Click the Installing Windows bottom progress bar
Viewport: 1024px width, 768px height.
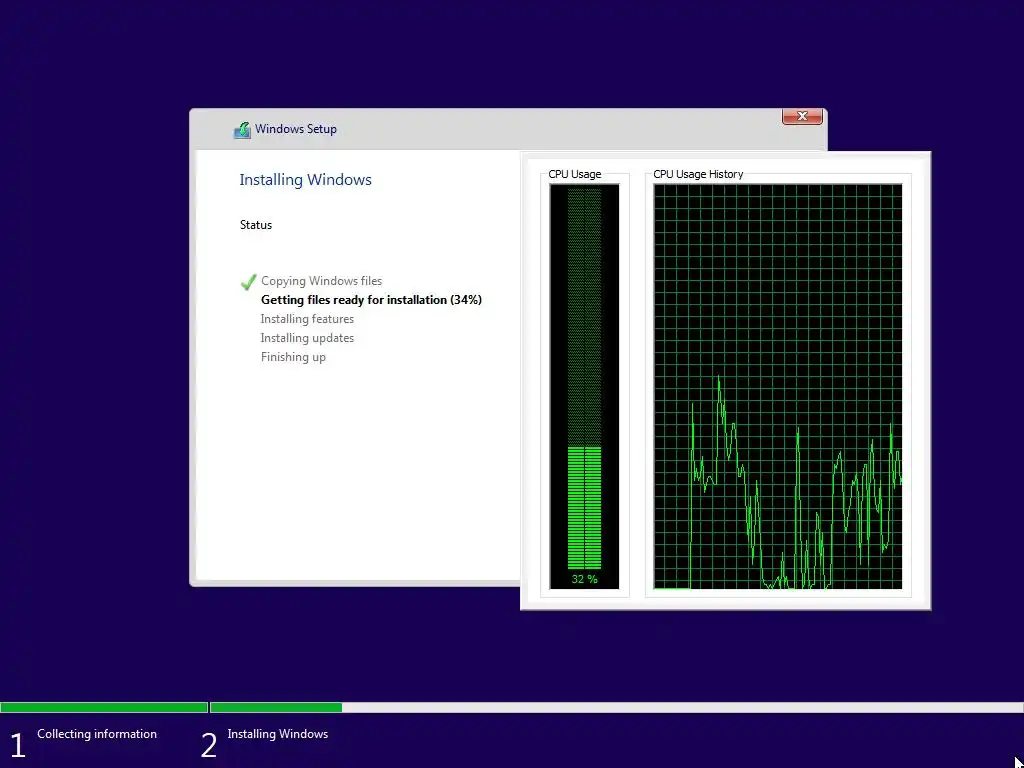616,707
